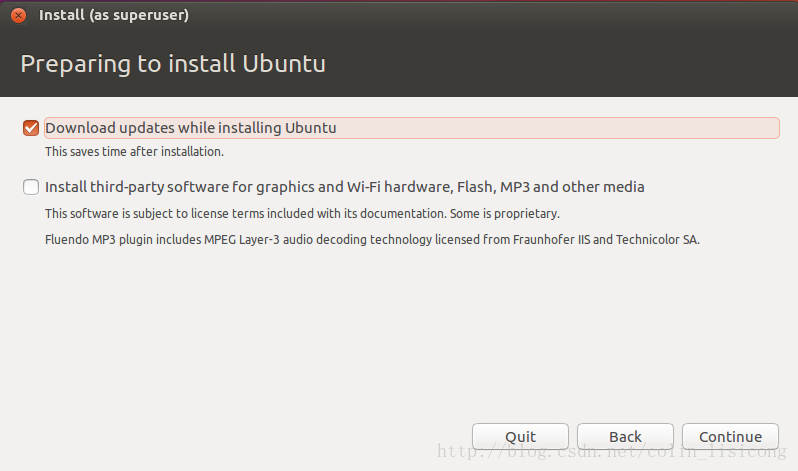Click the "This saves time after installation" note

pyautogui.click(x=134, y=152)
